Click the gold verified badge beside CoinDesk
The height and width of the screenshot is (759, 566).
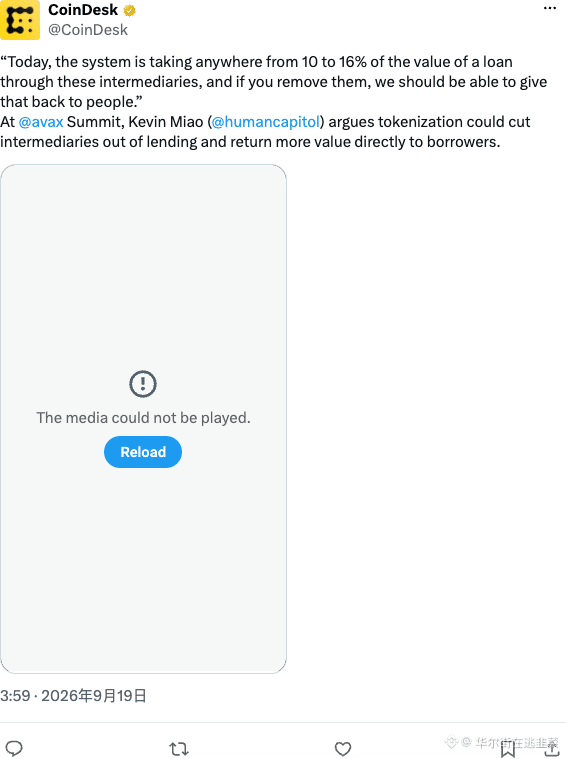[x=130, y=10]
